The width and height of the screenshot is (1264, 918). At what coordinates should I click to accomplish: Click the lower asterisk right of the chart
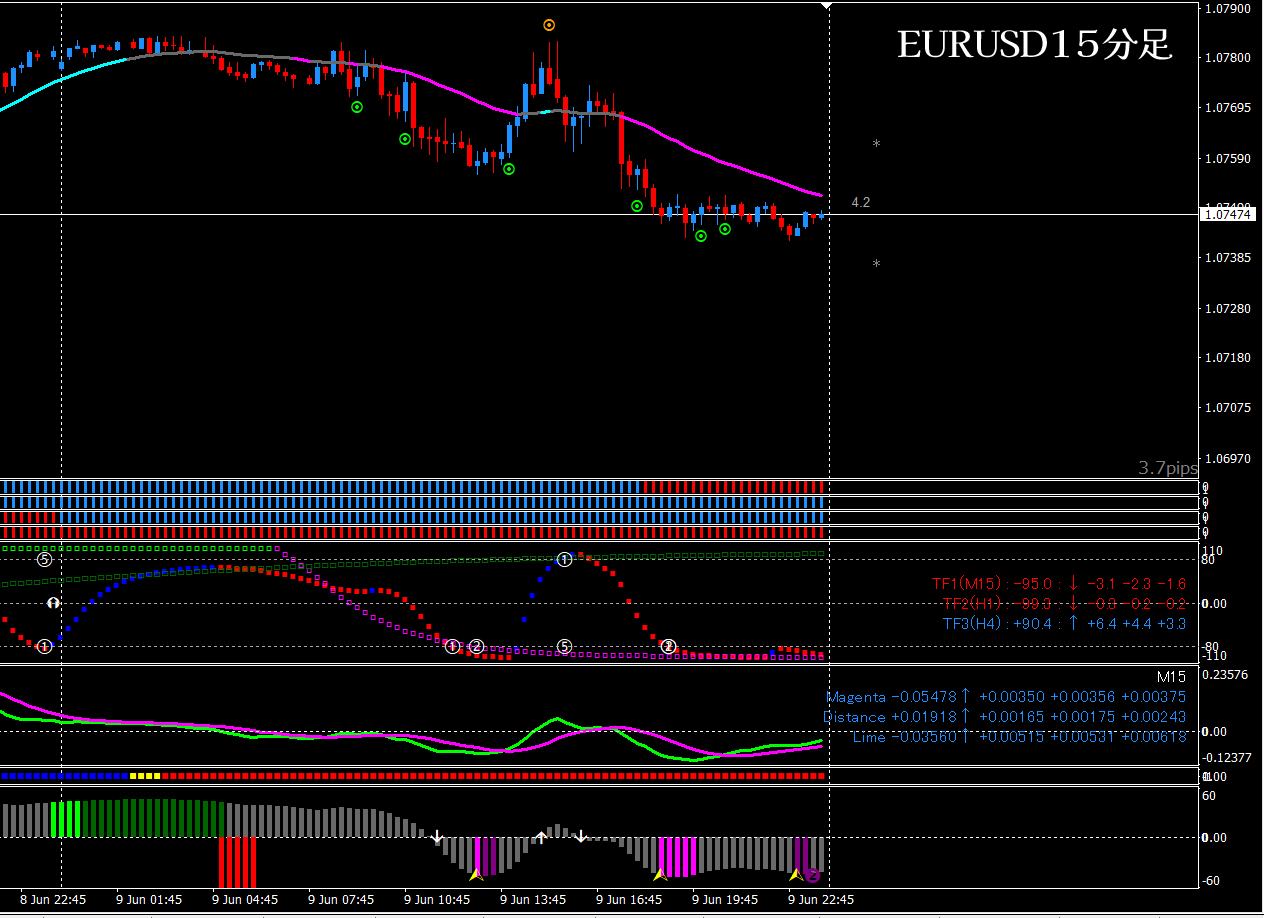(x=876, y=265)
